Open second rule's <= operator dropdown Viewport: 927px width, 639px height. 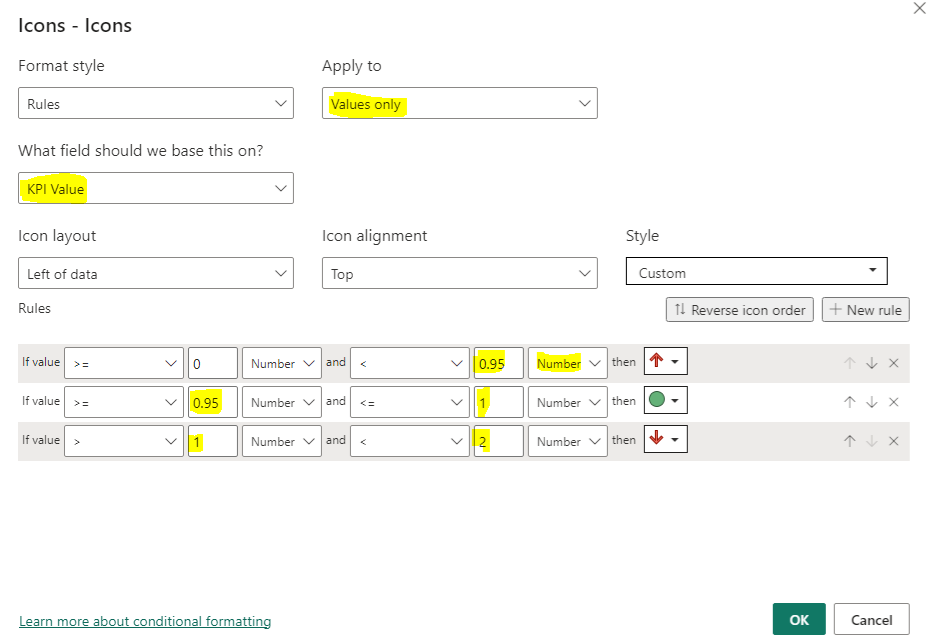click(410, 402)
